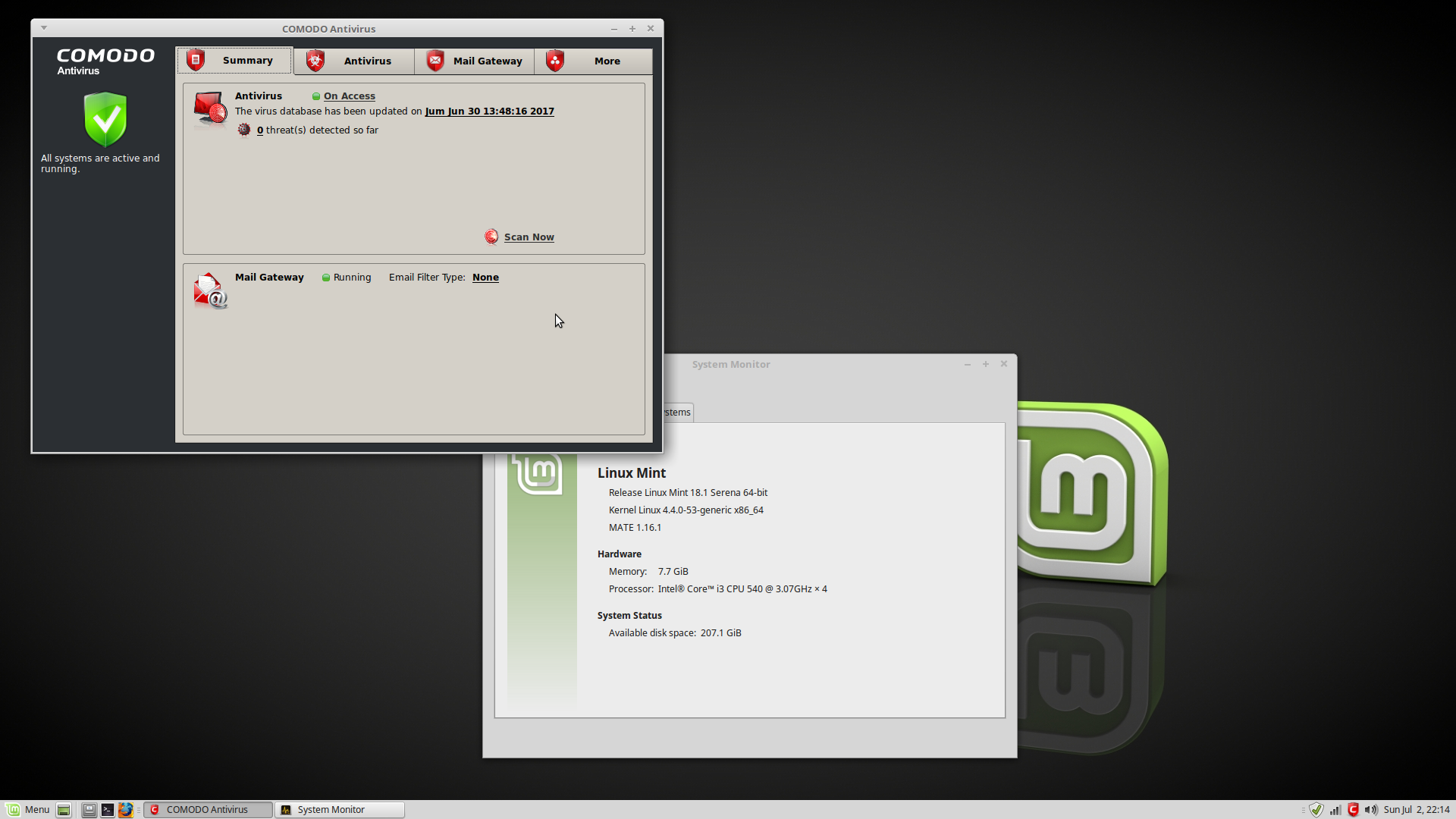Click the red COMODO tray icon
The height and width of the screenshot is (819, 1456).
[1353, 810]
